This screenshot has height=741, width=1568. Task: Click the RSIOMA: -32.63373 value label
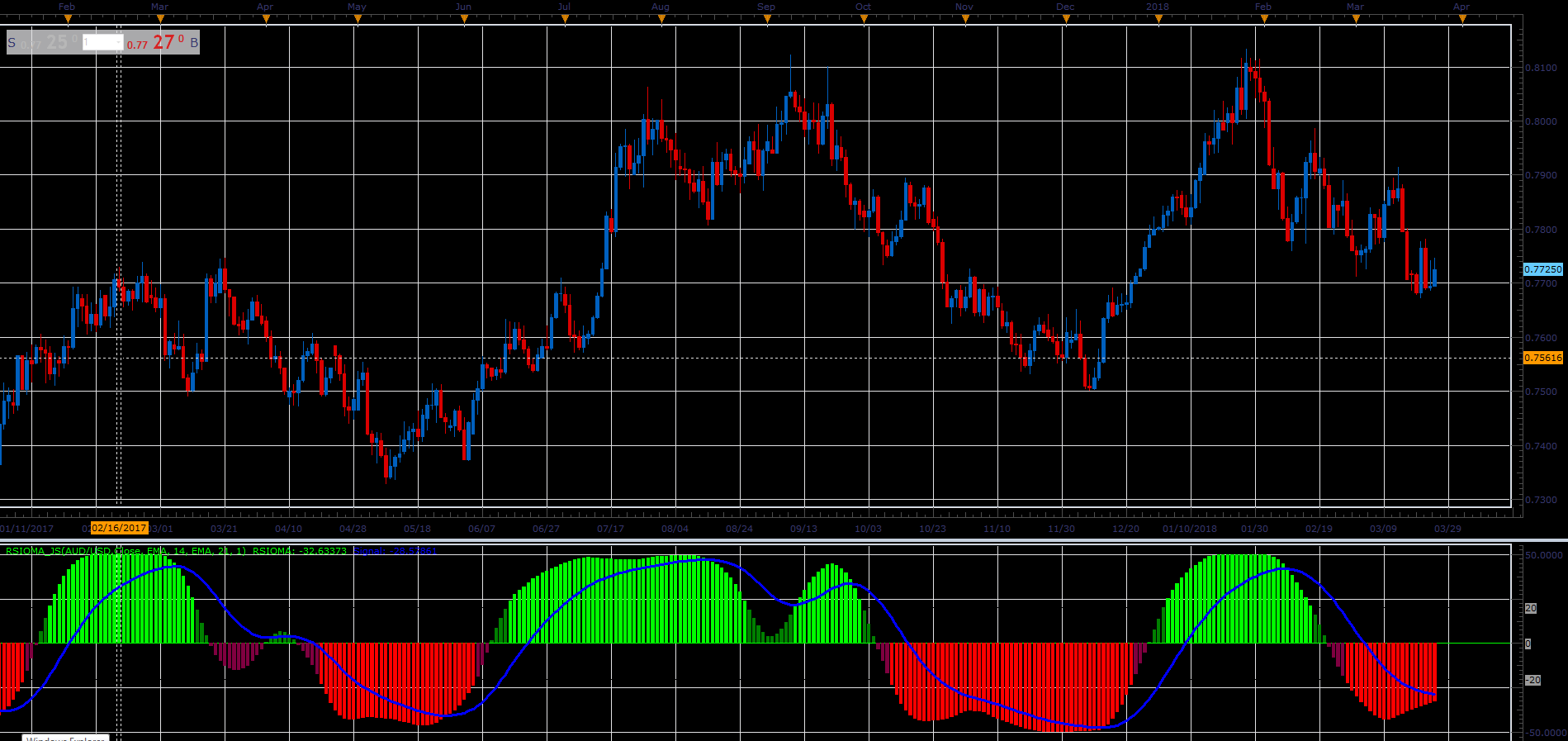(x=300, y=551)
